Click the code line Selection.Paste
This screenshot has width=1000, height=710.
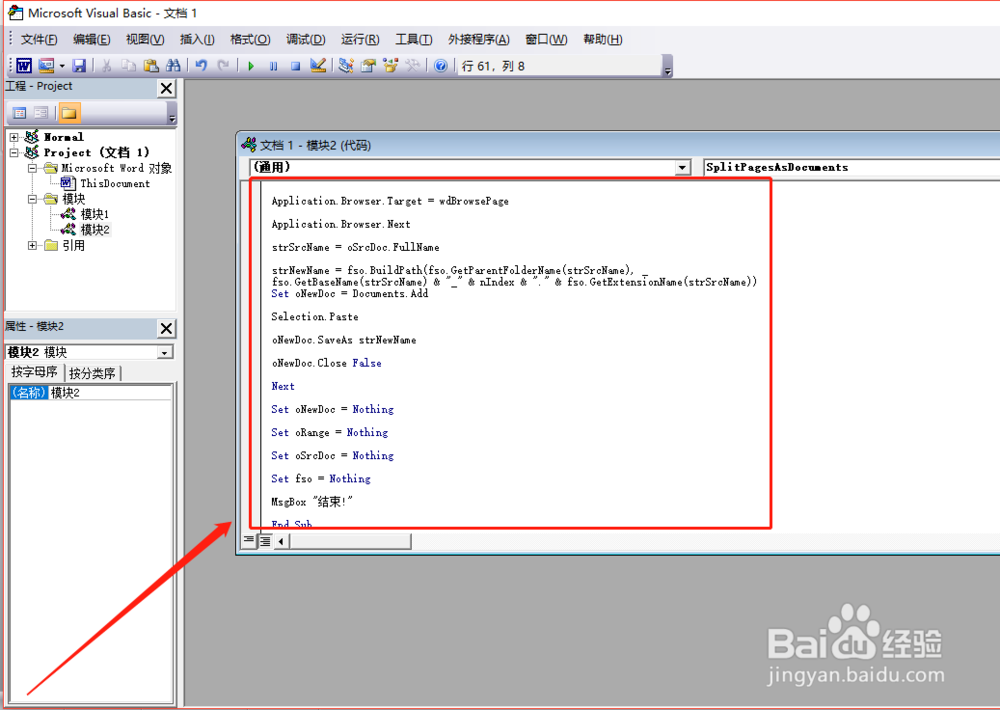[315, 317]
